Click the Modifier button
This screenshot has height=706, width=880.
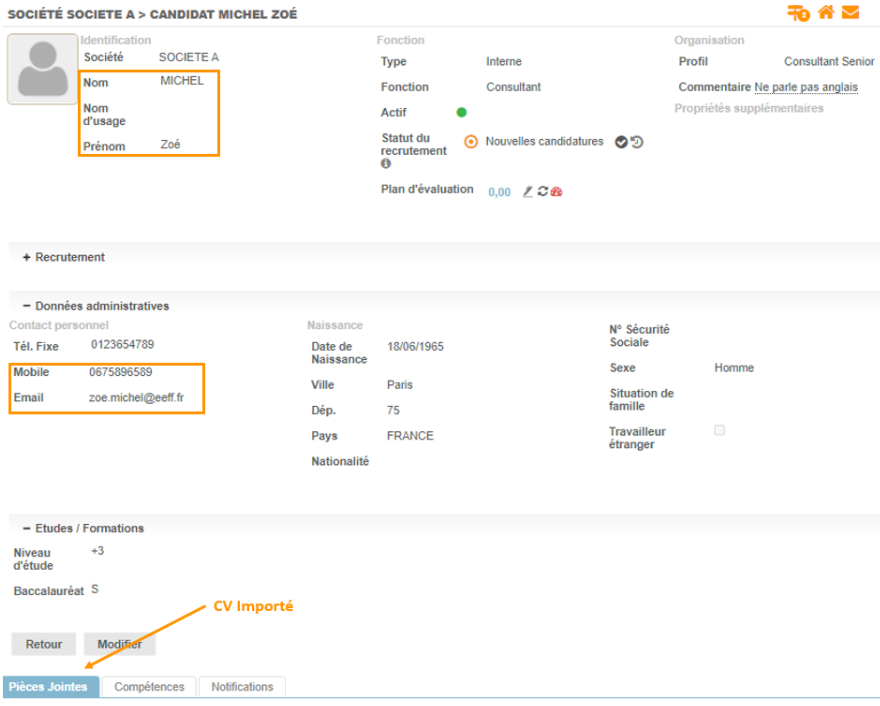(119, 644)
